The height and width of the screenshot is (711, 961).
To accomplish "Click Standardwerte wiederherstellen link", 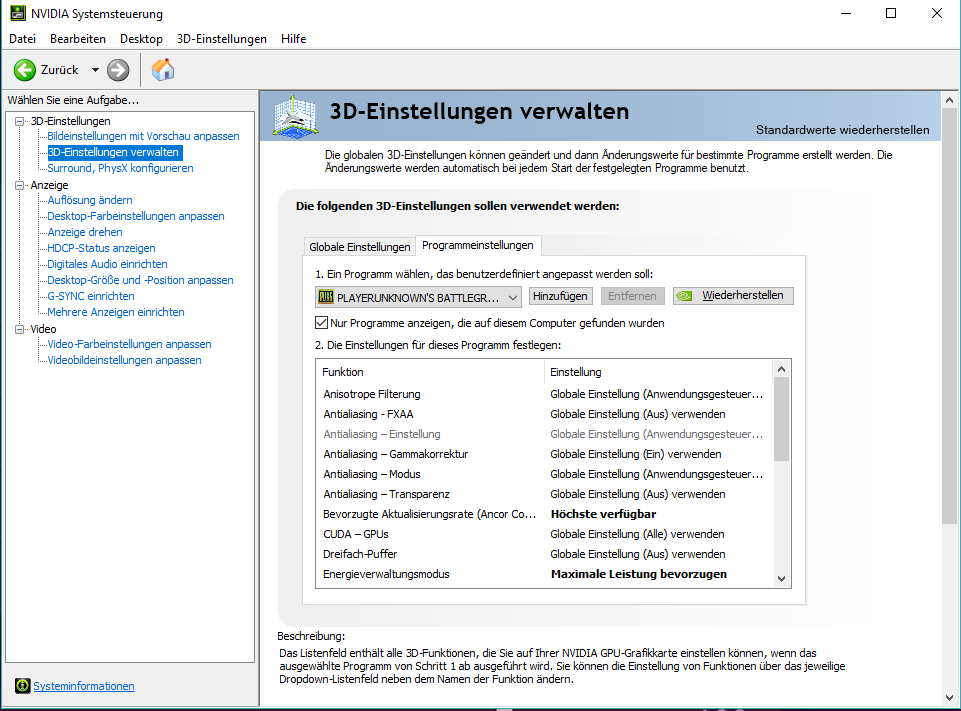I will 842,130.
